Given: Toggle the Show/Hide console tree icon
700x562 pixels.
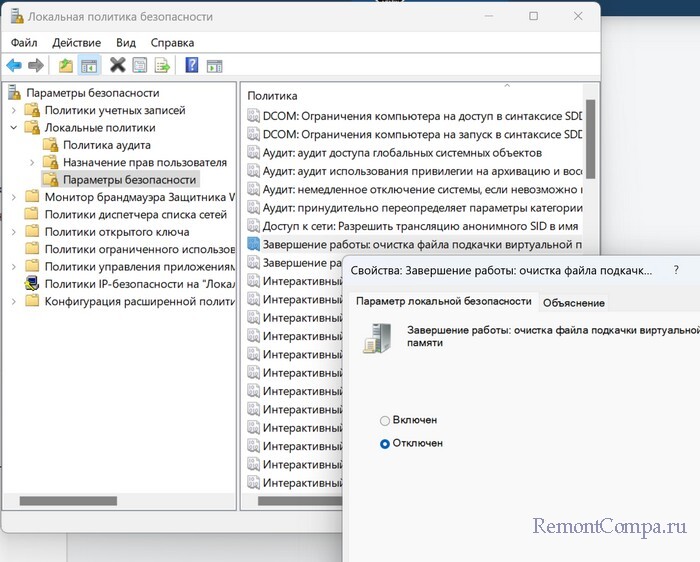Looking at the screenshot, I should click(x=88, y=66).
